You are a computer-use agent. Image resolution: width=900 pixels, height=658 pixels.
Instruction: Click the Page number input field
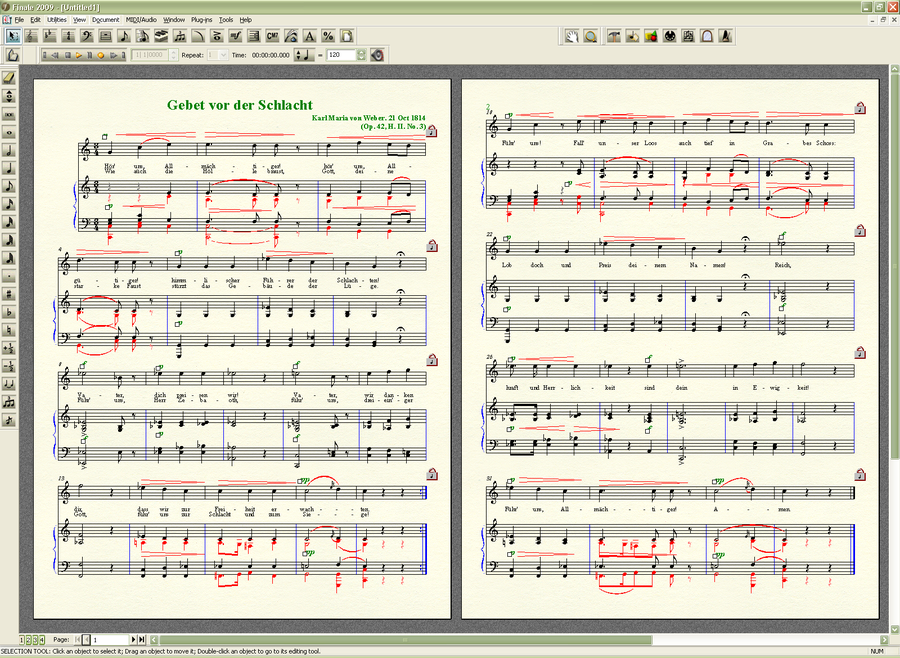110,639
